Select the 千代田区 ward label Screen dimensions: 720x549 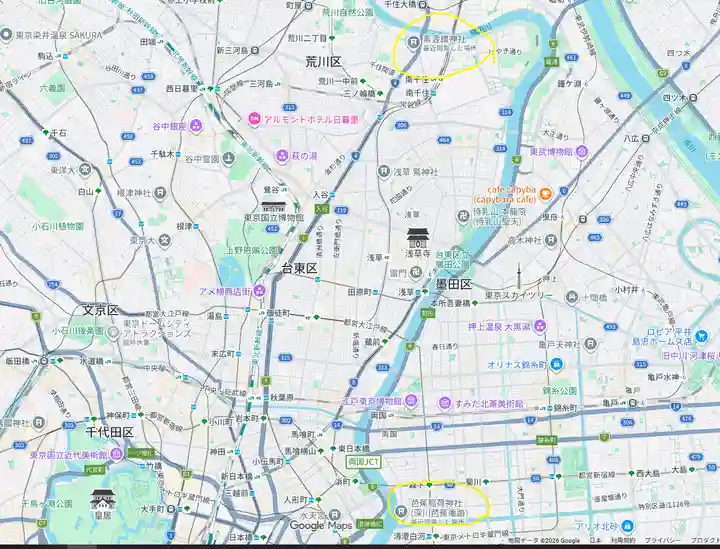pyautogui.click(x=110, y=432)
